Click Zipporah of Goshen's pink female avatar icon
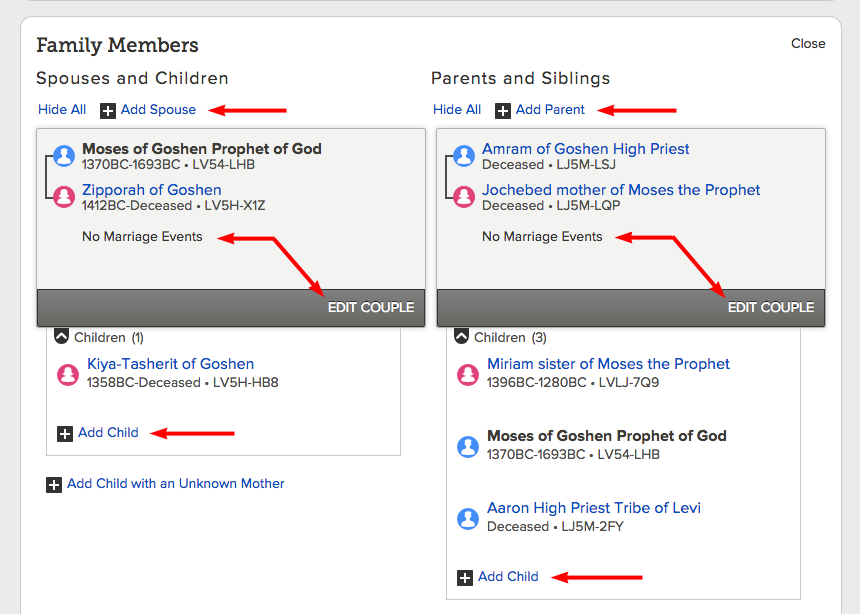This screenshot has width=860, height=614. point(64,196)
